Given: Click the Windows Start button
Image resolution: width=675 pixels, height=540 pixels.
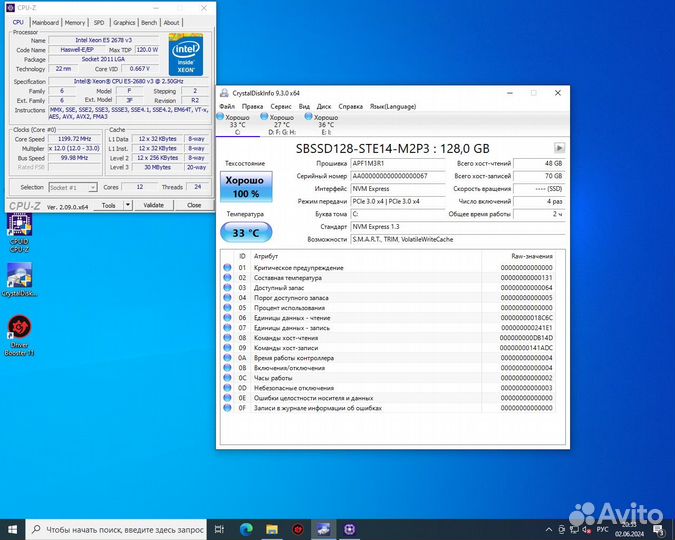Looking at the screenshot, I should click(12, 529).
